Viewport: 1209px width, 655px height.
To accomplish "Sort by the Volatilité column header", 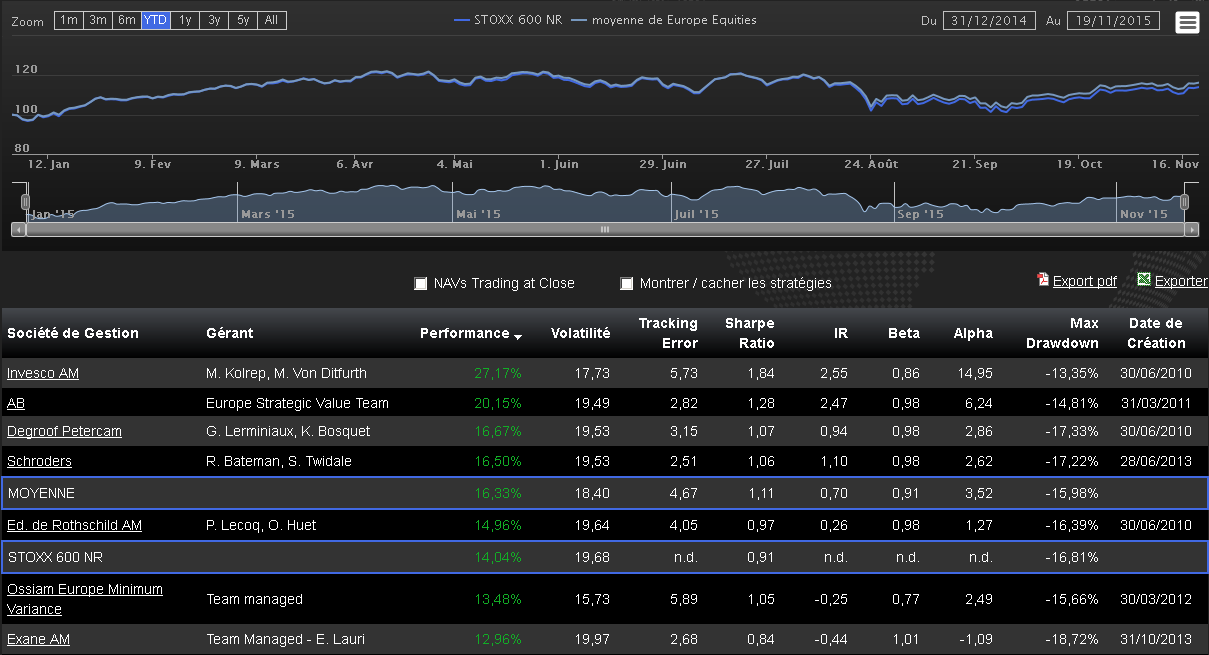I will click(580, 333).
